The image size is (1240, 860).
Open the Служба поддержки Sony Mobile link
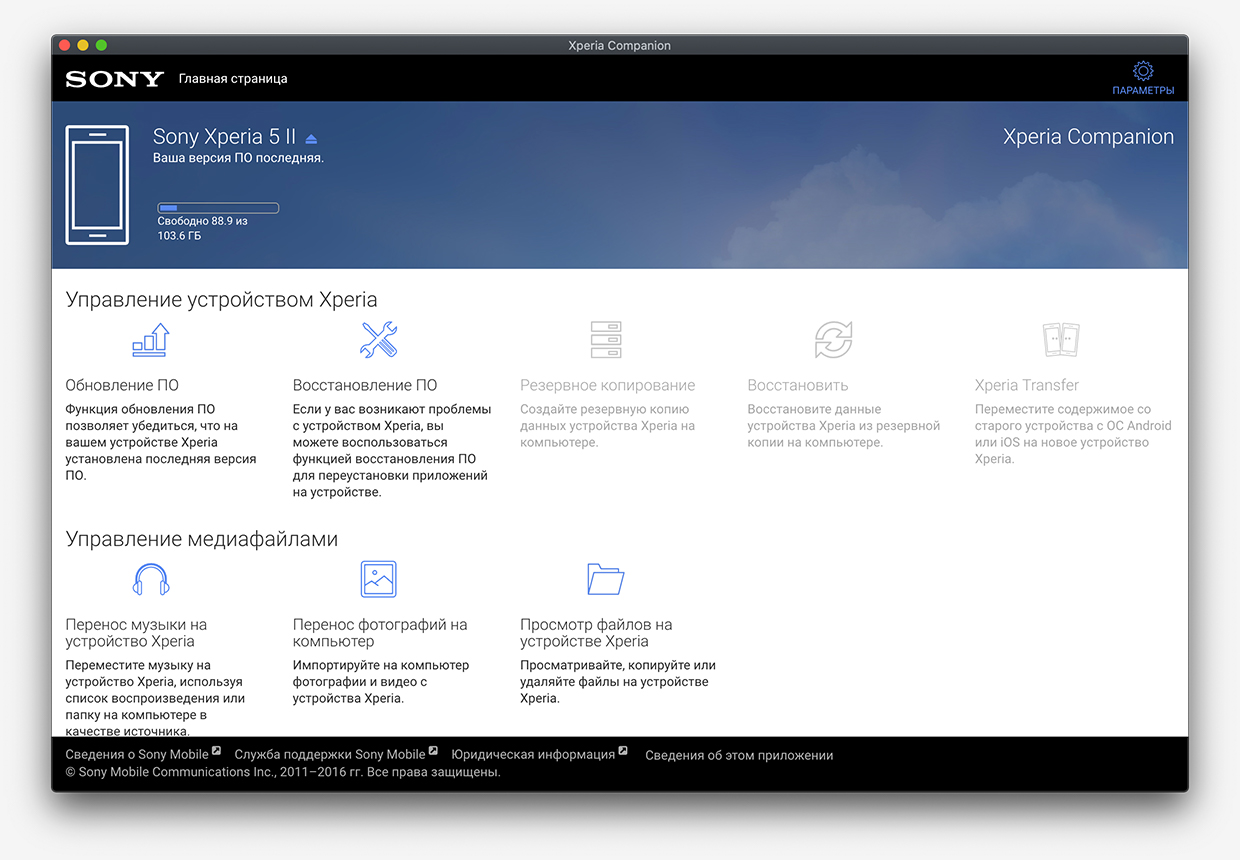click(330, 755)
